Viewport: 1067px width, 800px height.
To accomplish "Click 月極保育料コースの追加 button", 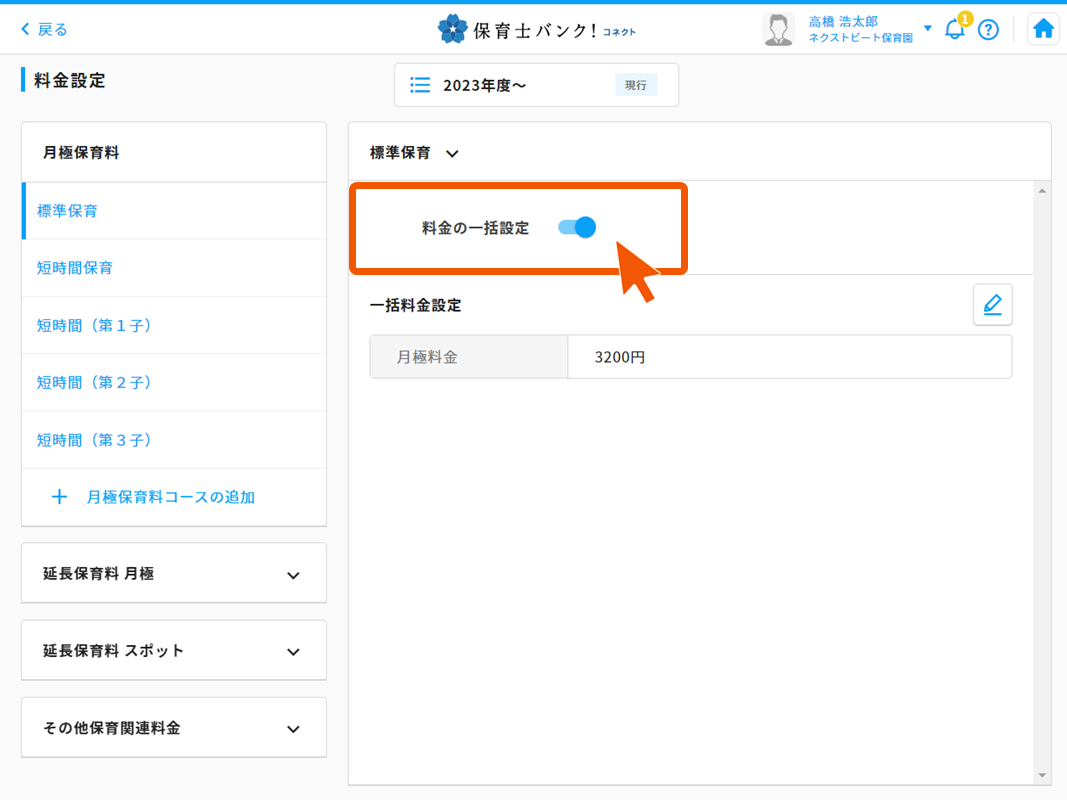I will pos(170,497).
